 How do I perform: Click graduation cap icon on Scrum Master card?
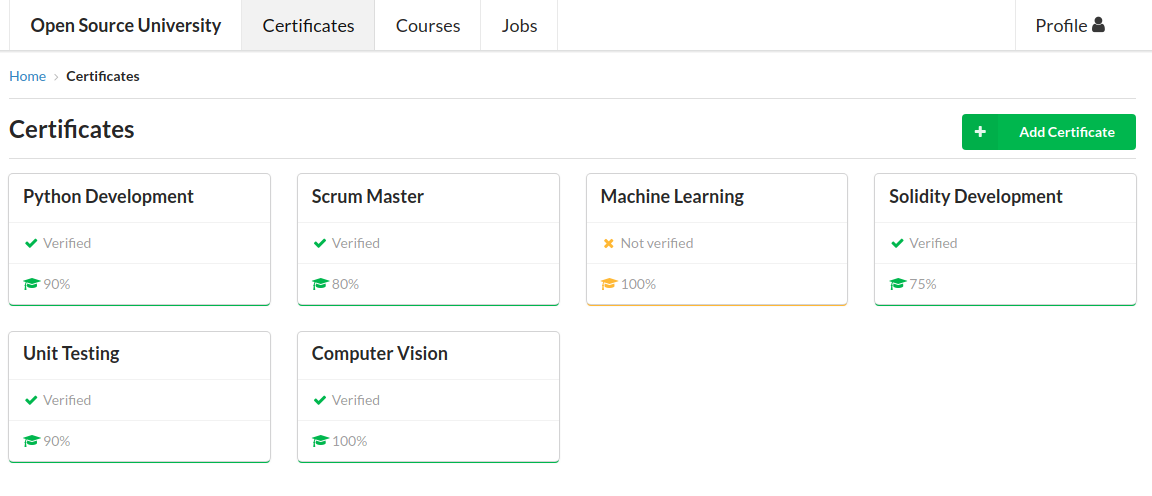click(x=320, y=284)
